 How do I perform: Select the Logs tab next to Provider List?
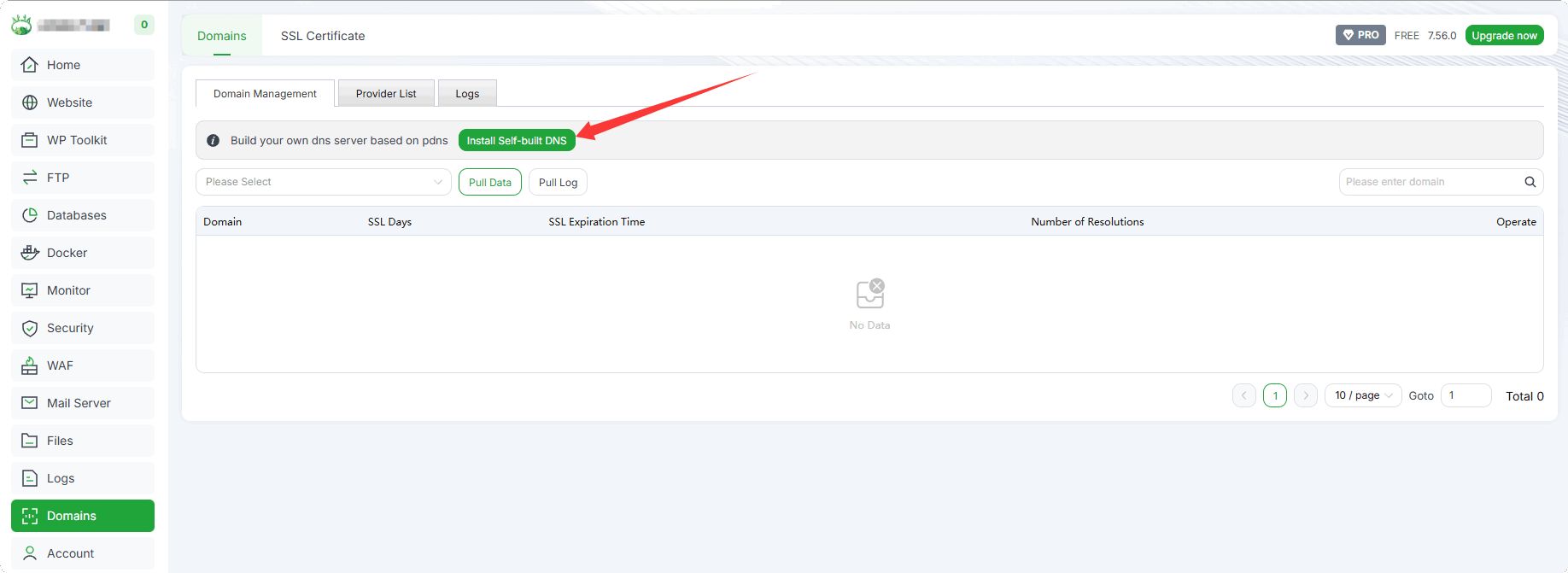(467, 94)
